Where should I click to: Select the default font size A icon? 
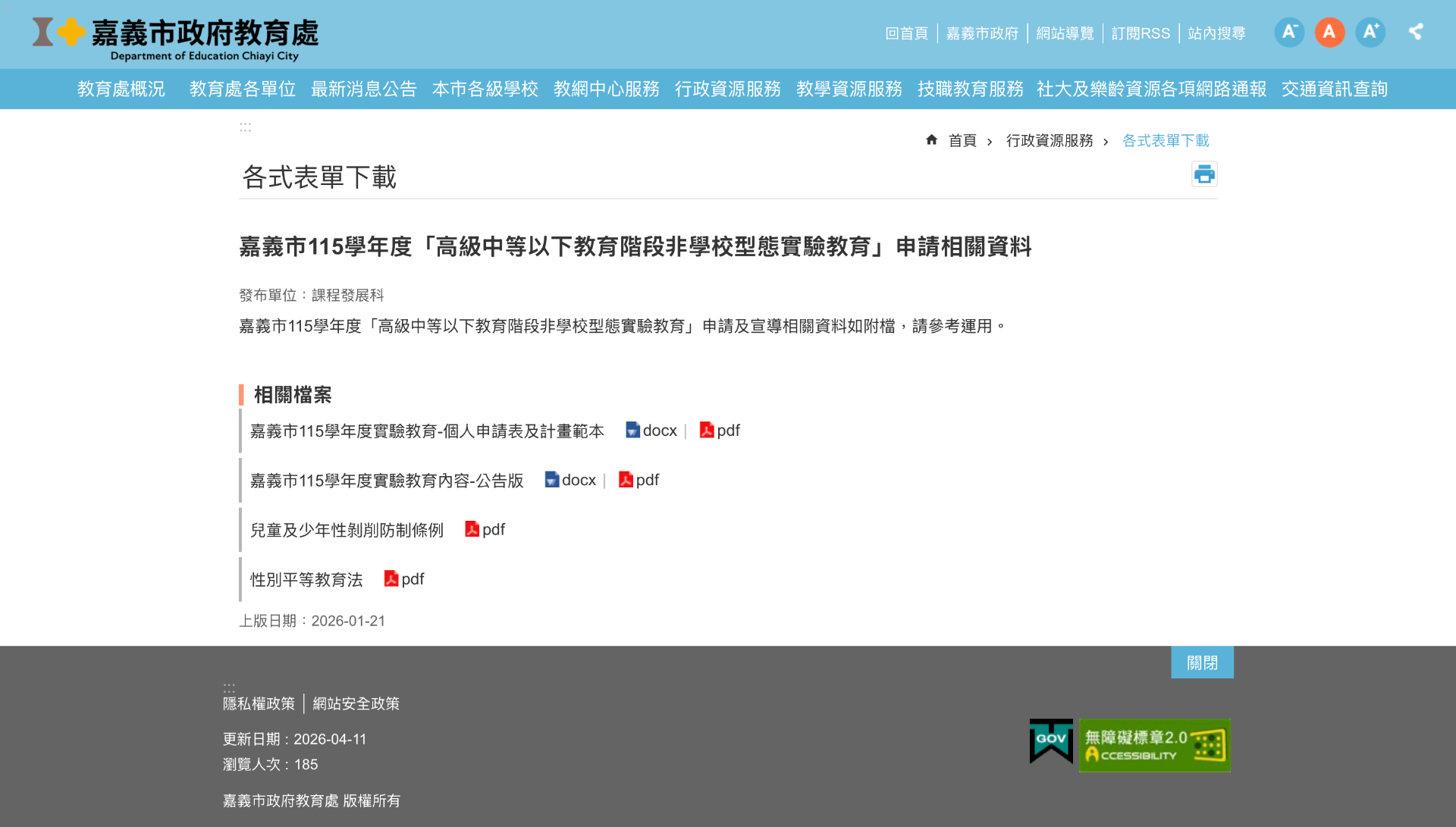1329,32
